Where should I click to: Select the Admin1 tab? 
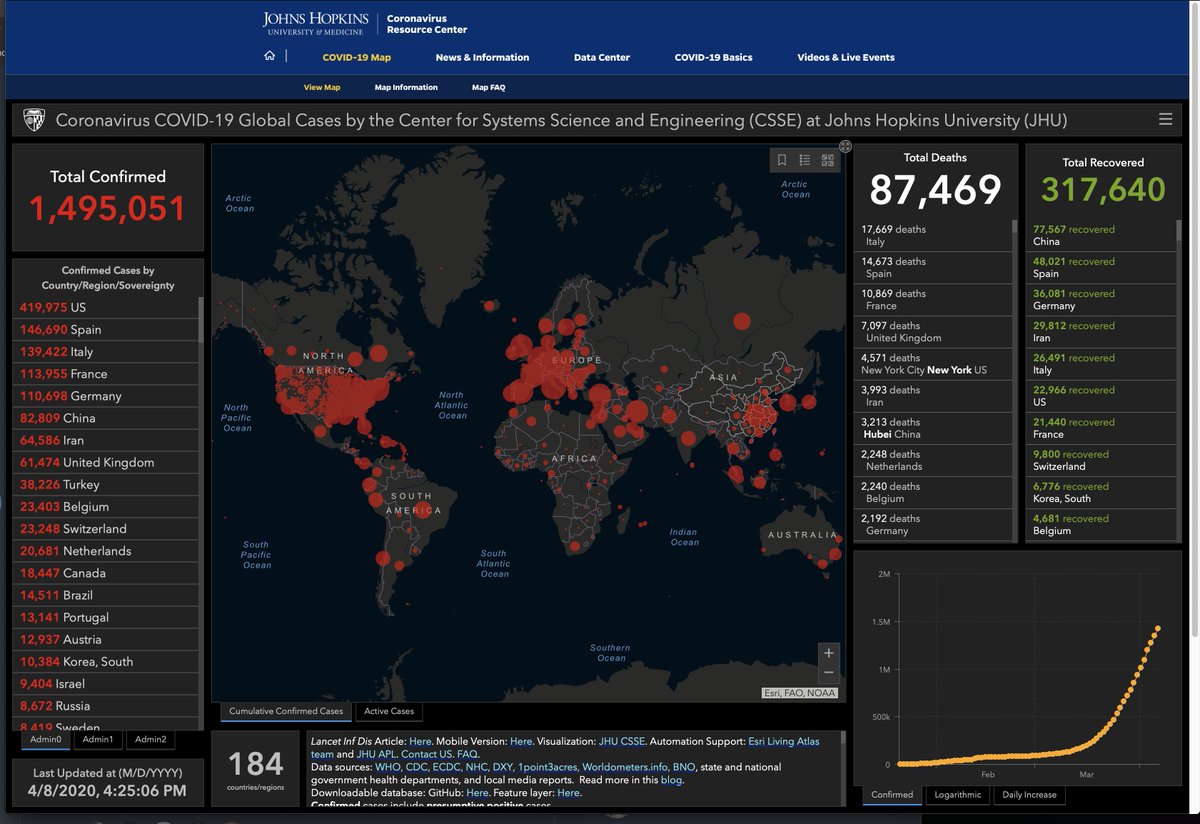(98, 740)
